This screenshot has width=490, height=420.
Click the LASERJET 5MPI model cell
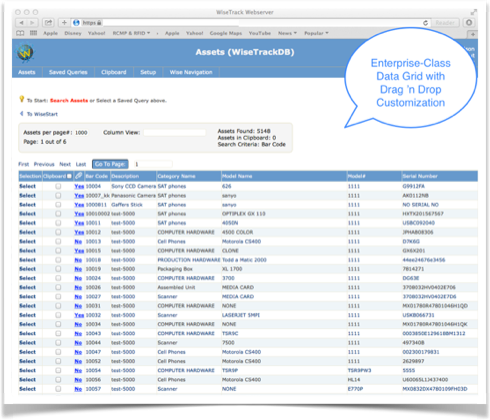pos(241,315)
